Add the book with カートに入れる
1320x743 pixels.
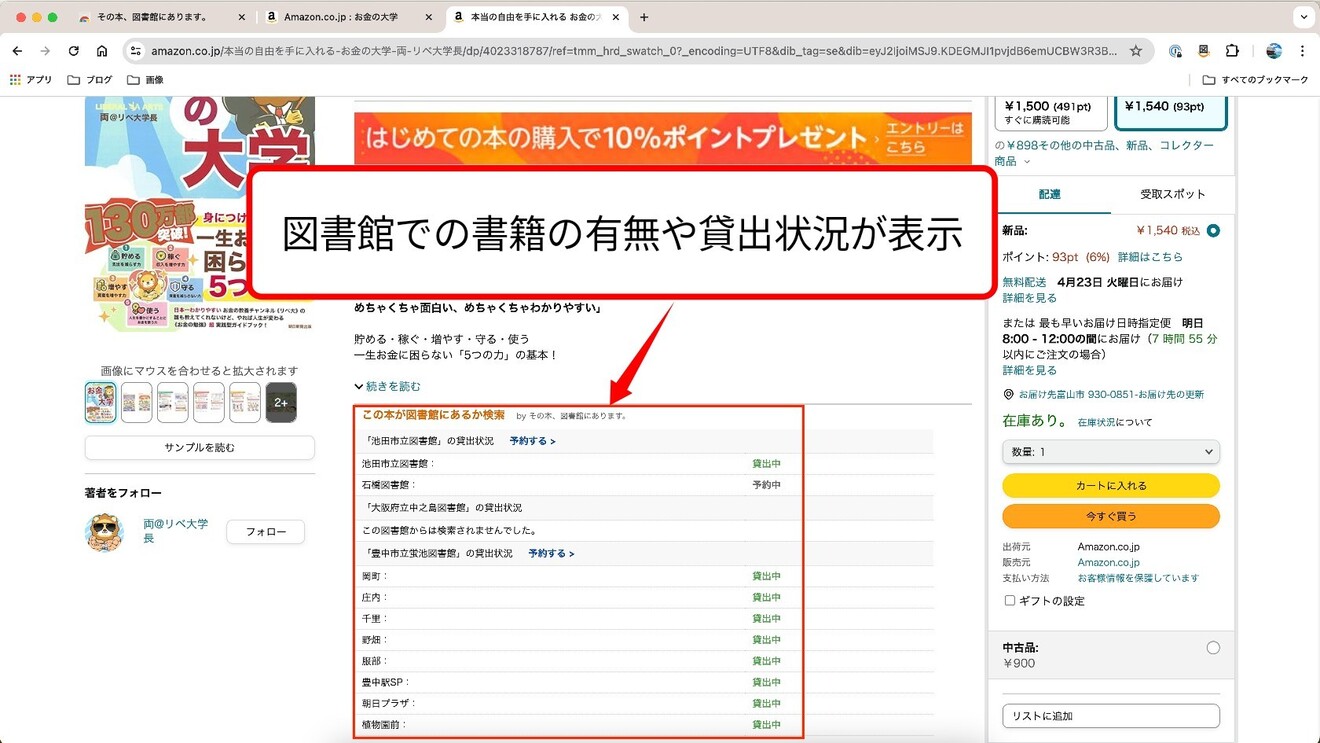(1111, 485)
